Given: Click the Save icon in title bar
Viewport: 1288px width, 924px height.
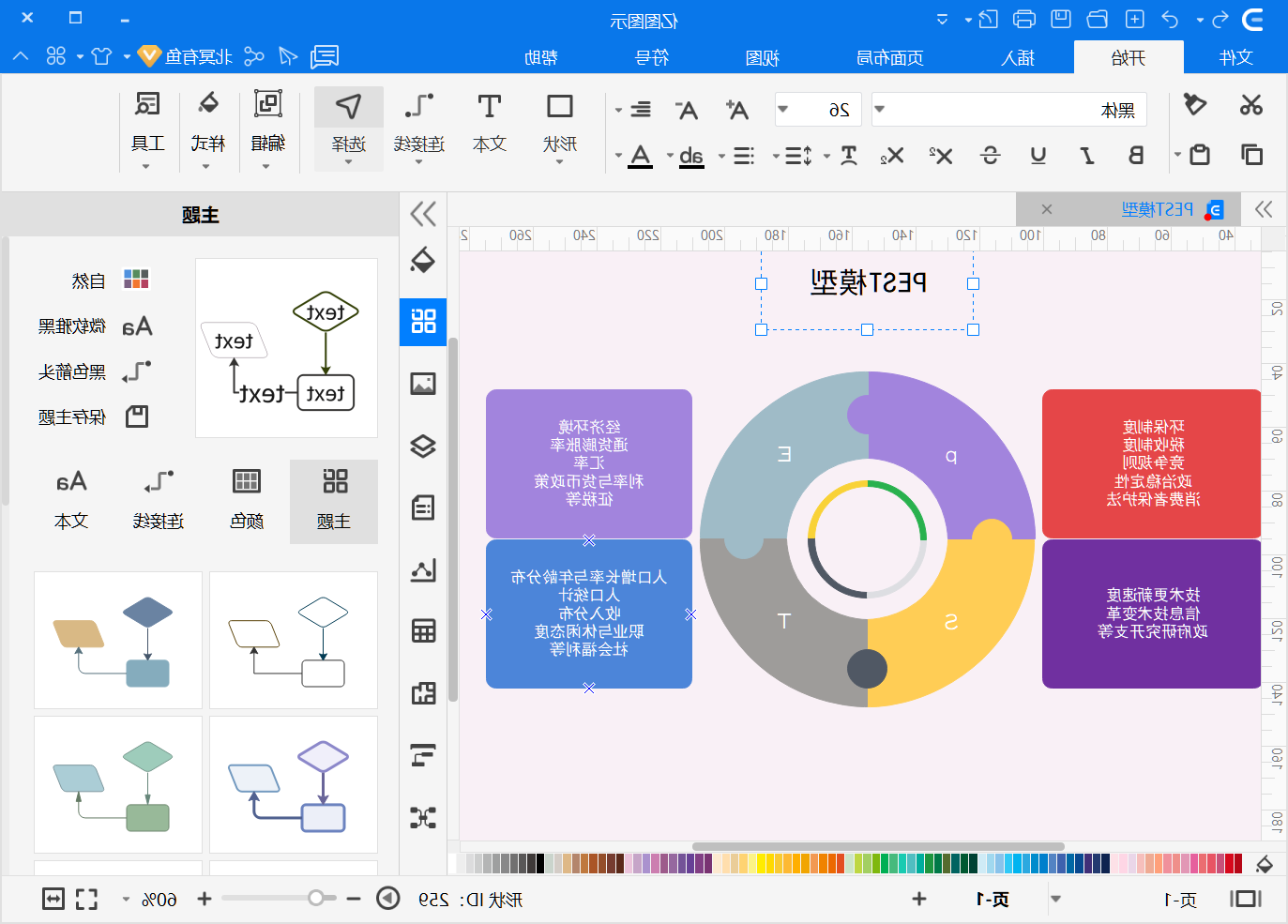Looking at the screenshot, I should point(1060,19).
